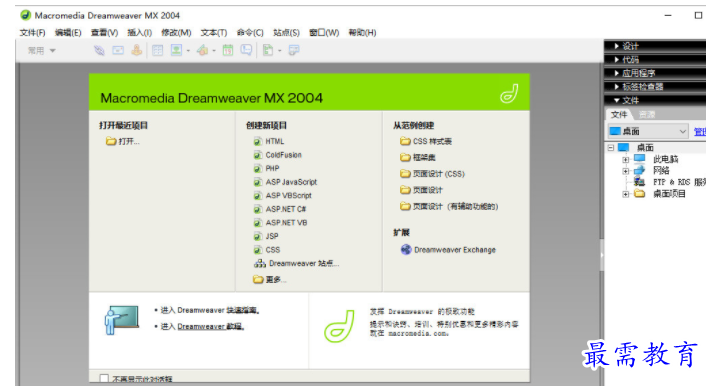The height and width of the screenshot is (386, 706).
Task: Open the 插入(I) menu
Action: click(x=140, y=33)
